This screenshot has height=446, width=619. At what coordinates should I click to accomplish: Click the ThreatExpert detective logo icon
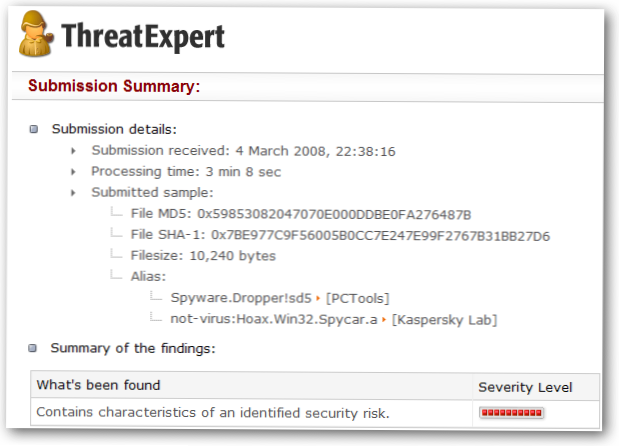34,35
